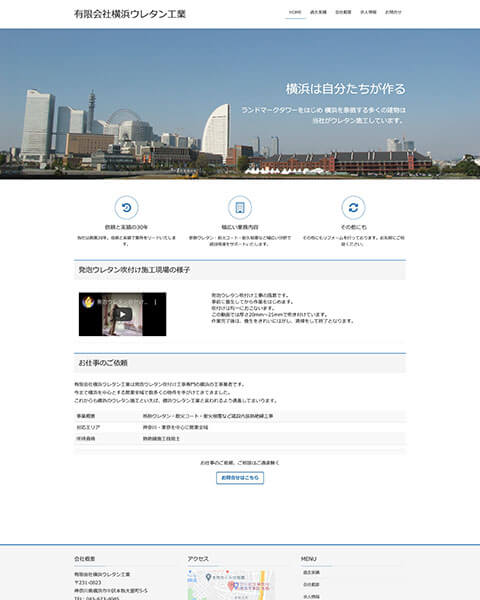Open the video's three-dot options menu
The height and width of the screenshot is (600, 480).
click(x=155, y=302)
